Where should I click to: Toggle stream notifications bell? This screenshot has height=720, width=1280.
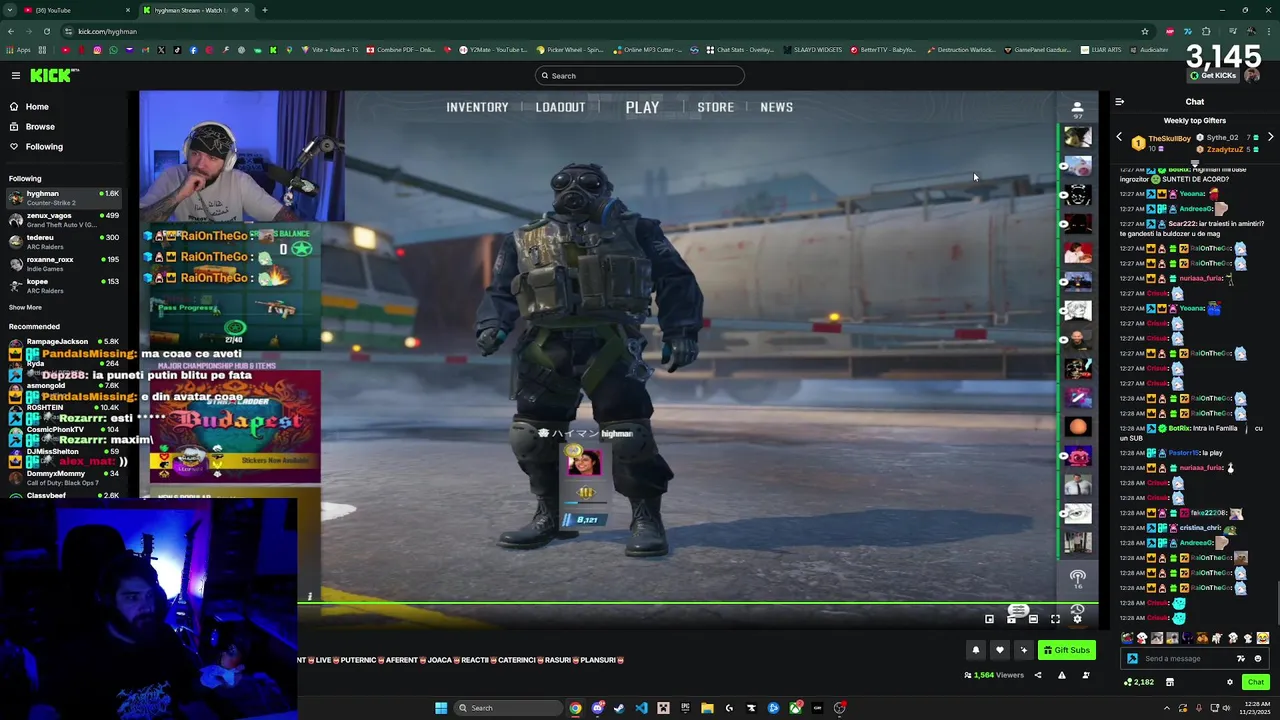click(x=976, y=650)
